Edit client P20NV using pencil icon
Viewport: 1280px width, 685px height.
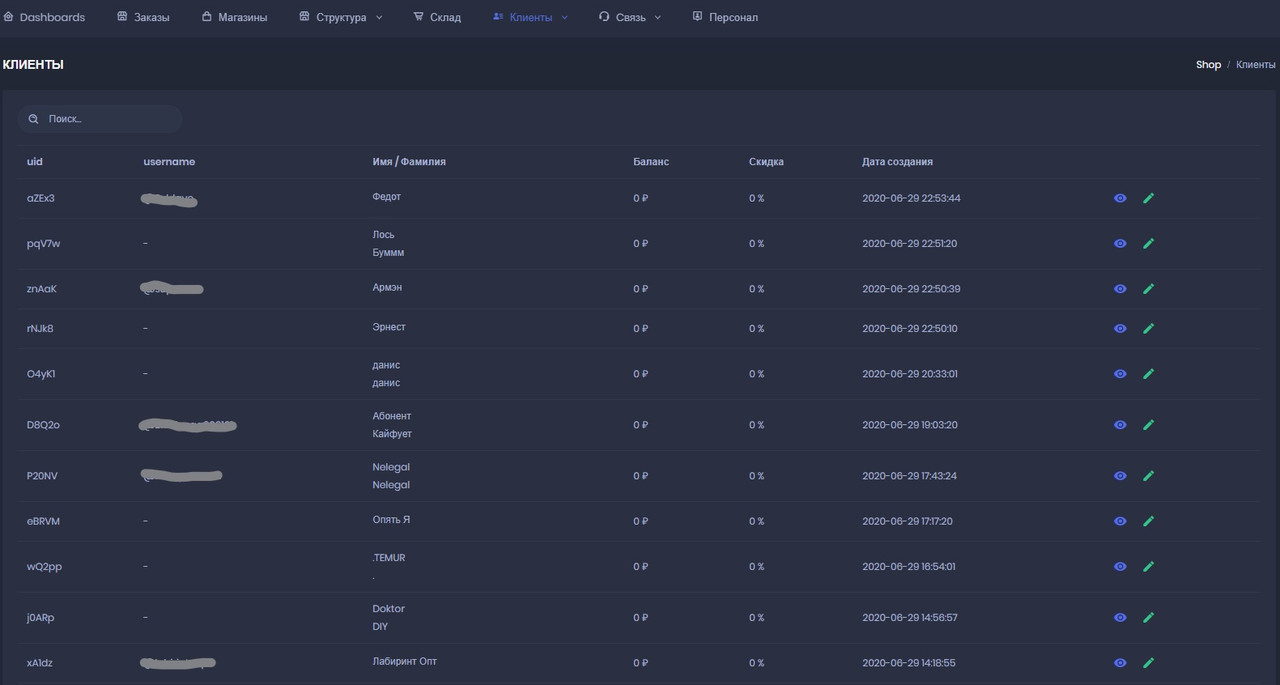pos(1148,476)
